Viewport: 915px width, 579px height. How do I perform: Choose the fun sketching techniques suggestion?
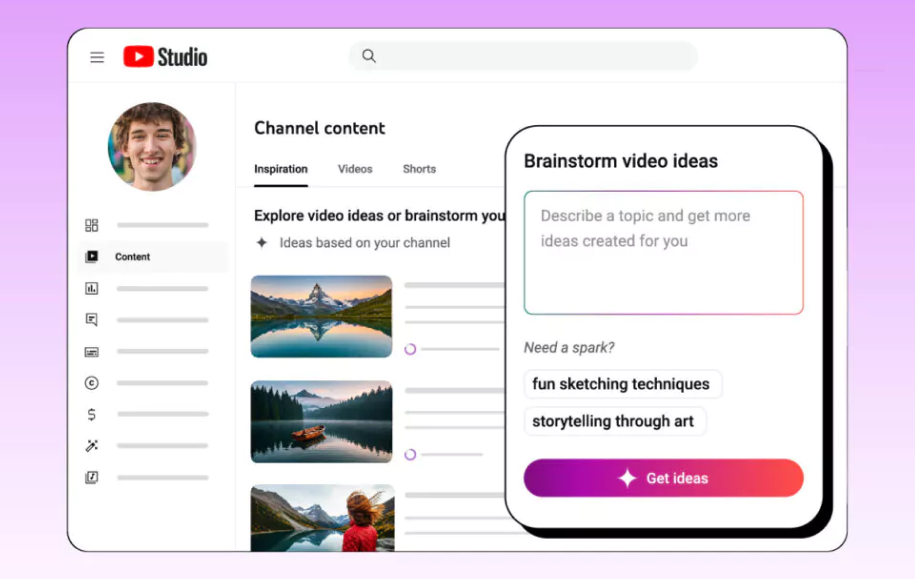(x=622, y=384)
